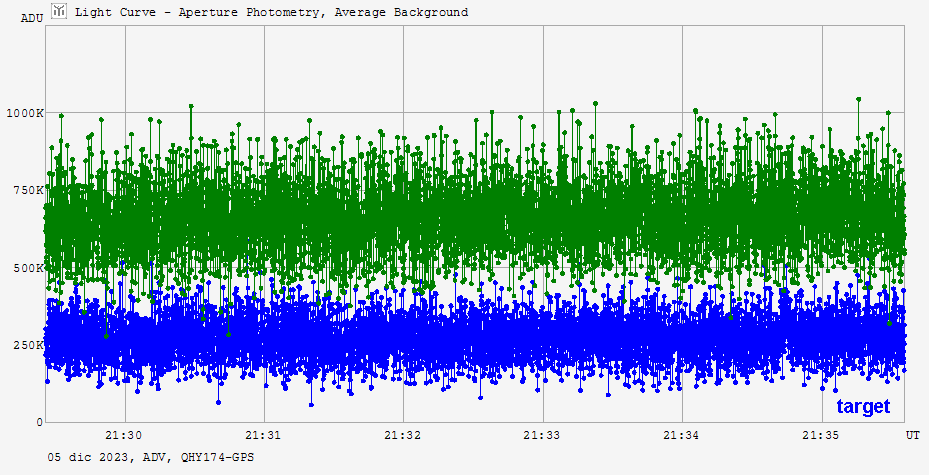Click the 21:30 time axis label

pos(124,435)
